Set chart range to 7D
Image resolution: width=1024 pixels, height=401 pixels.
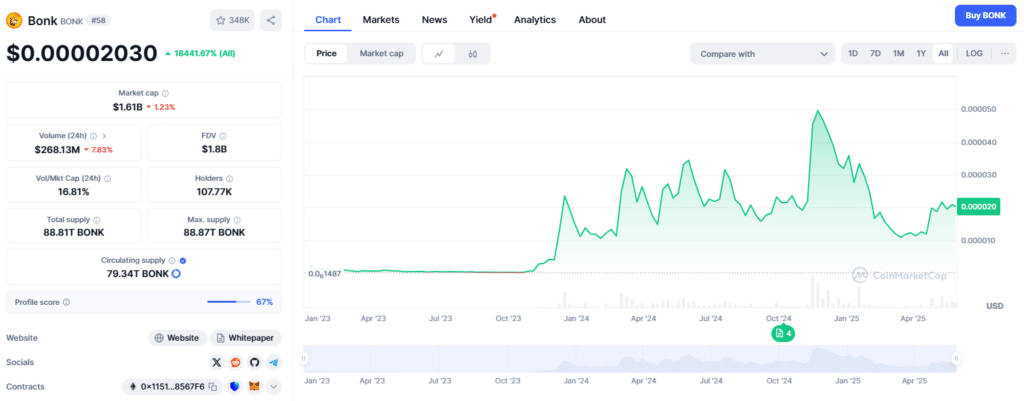pyautogui.click(x=875, y=54)
